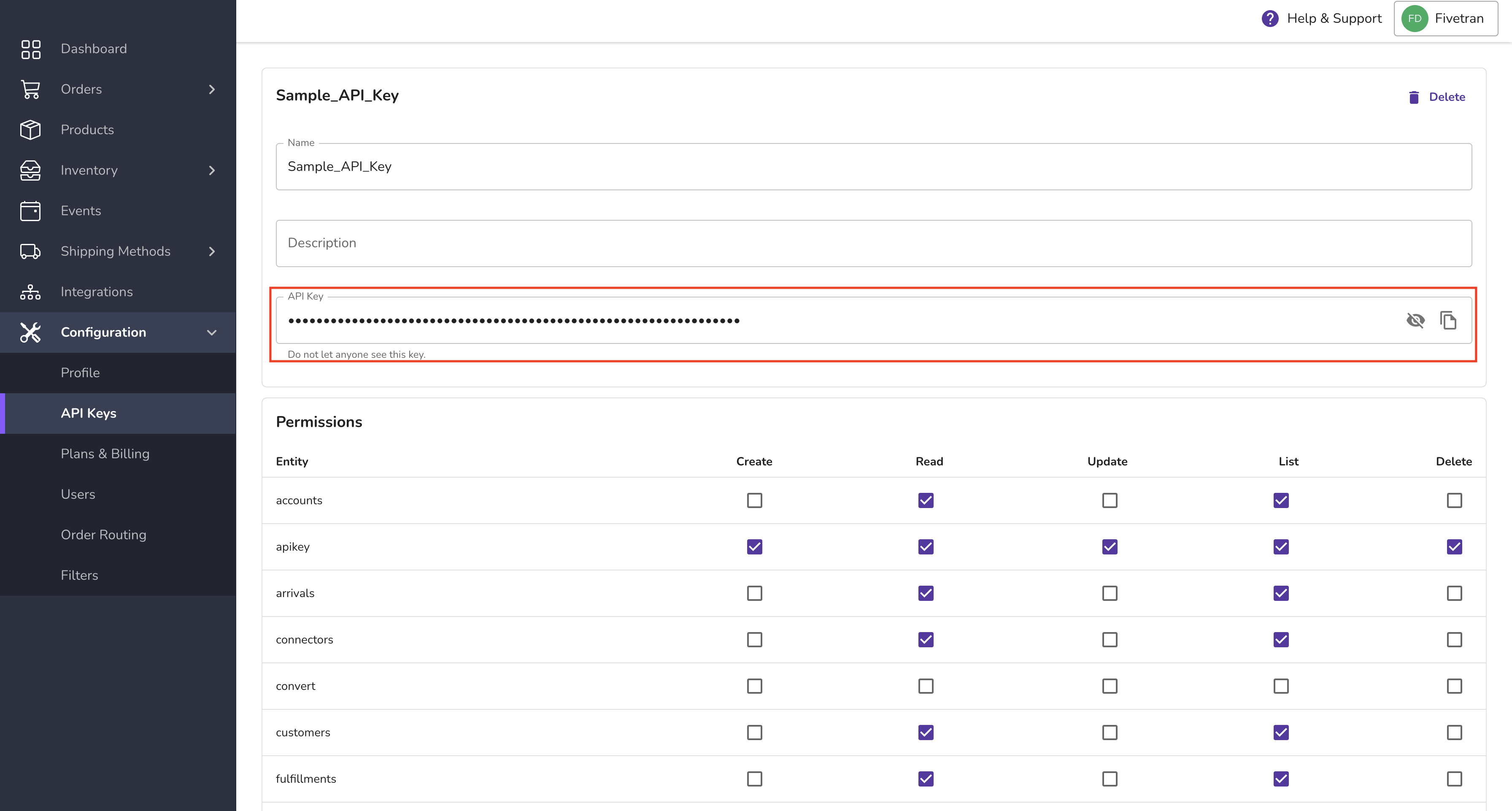Image resolution: width=1512 pixels, height=811 pixels.
Task: Open Events from the sidebar
Action: pos(81,211)
